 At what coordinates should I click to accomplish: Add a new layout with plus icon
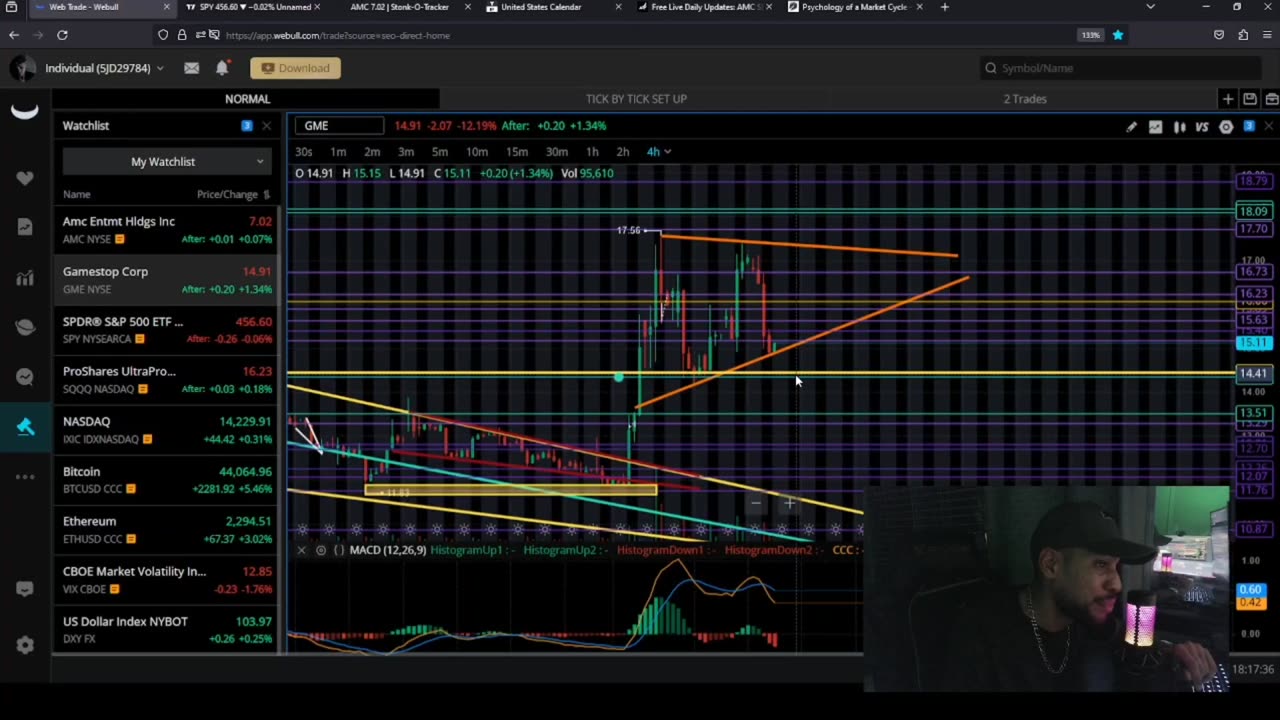tap(1228, 99)
